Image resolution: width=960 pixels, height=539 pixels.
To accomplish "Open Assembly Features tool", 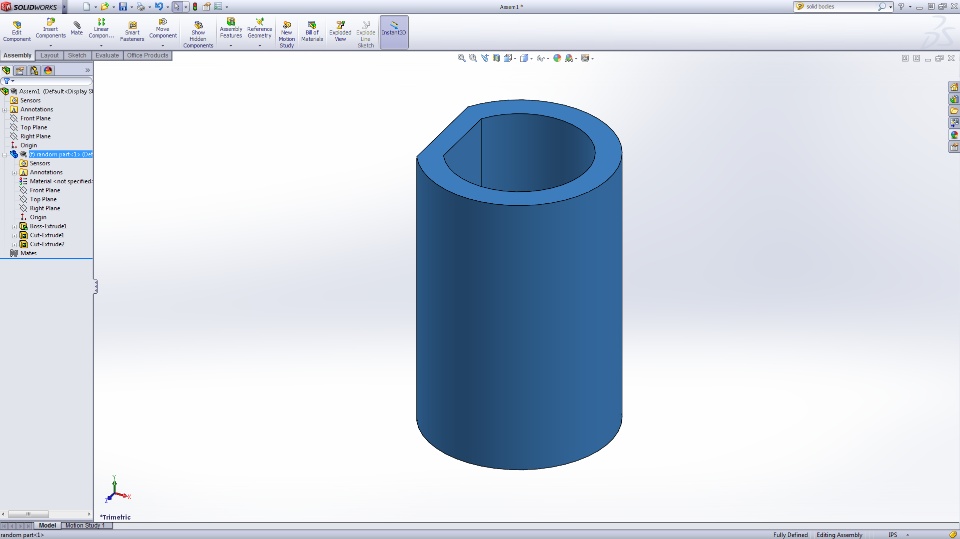I will click(x=231, y=29).
